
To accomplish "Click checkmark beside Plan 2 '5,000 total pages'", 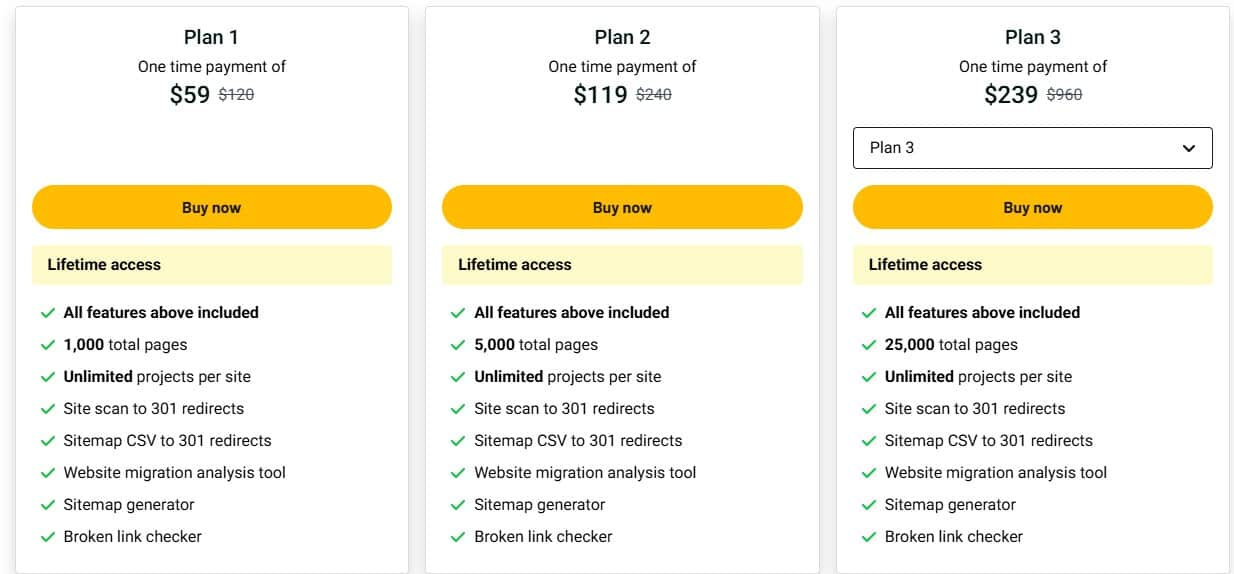I will (x=458, y=345).
